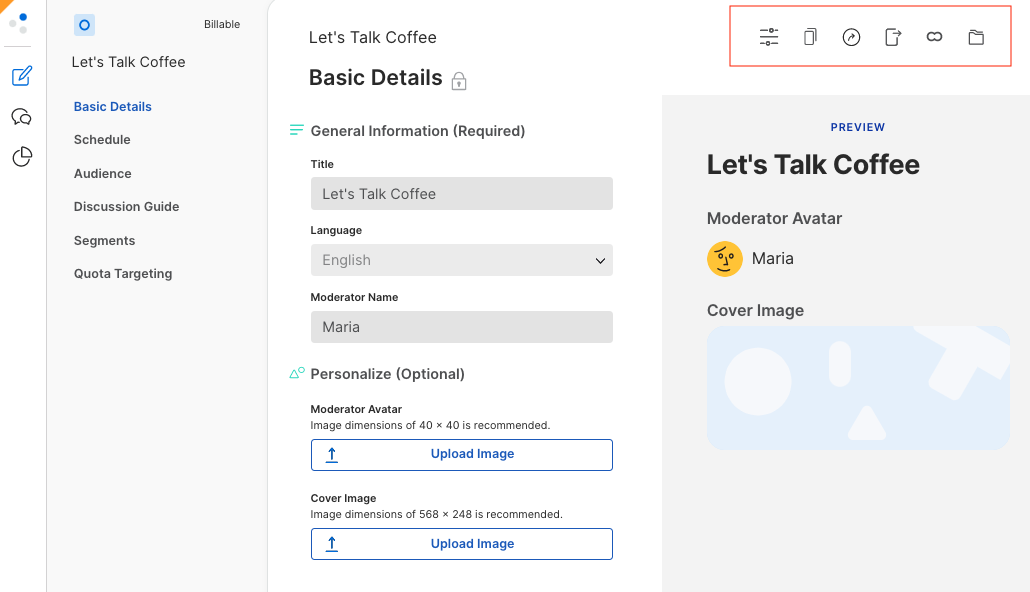
Task: Click Upload Image for Moderator Avatar
Action: point(461,454)
